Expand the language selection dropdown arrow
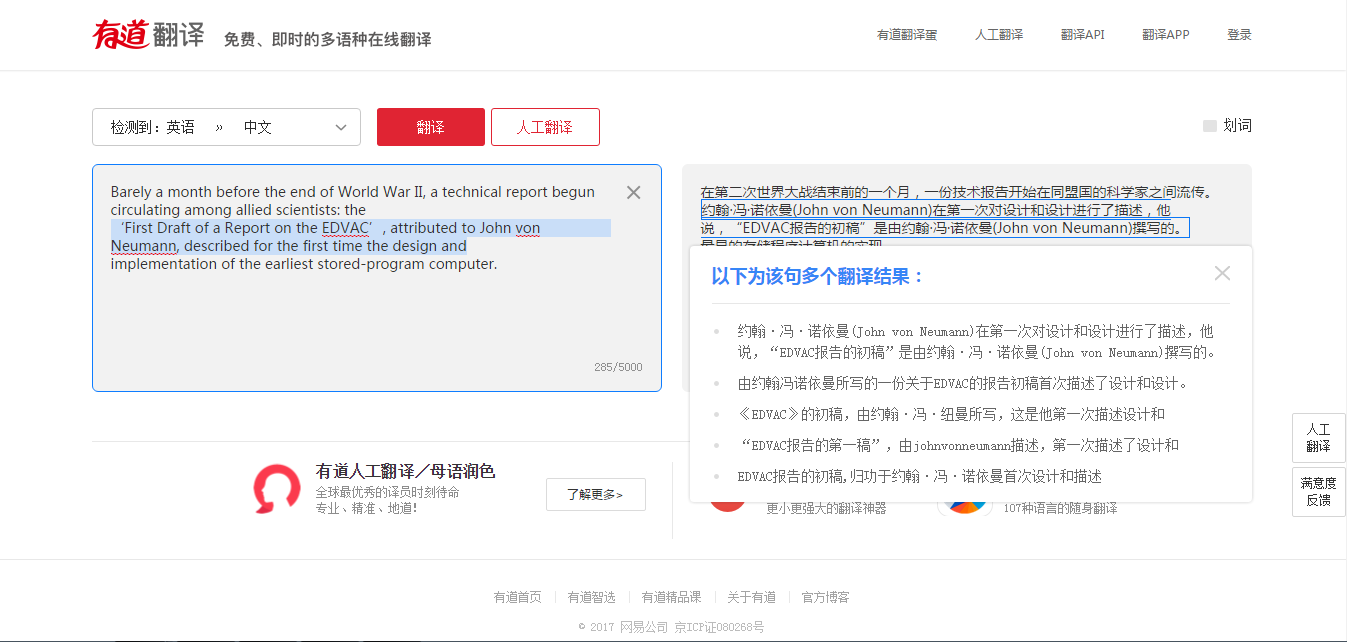Screen dimensions: 1347x642 pos(341,127)
